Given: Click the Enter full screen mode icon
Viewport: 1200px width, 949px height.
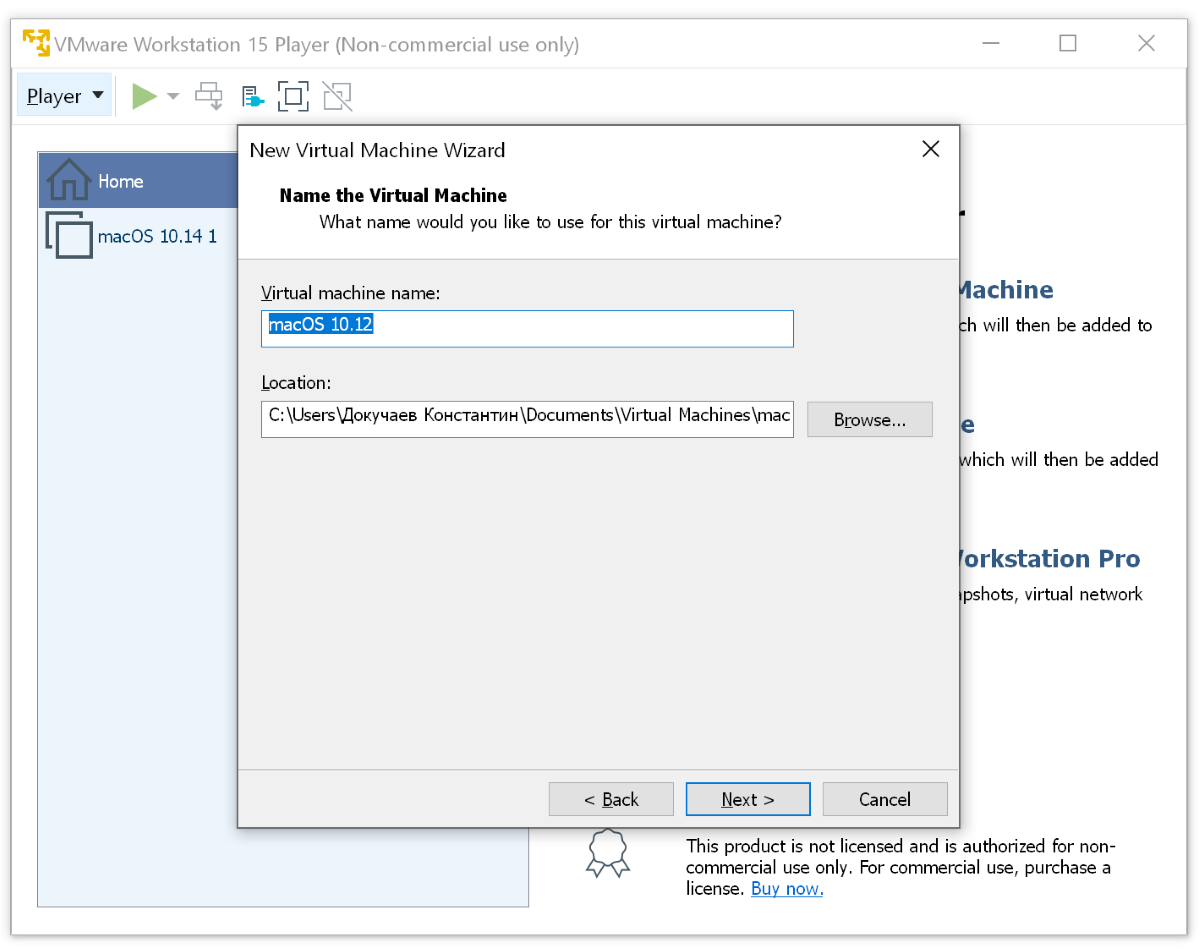Looking at the screenshot, I should click(x=293, y=96).
